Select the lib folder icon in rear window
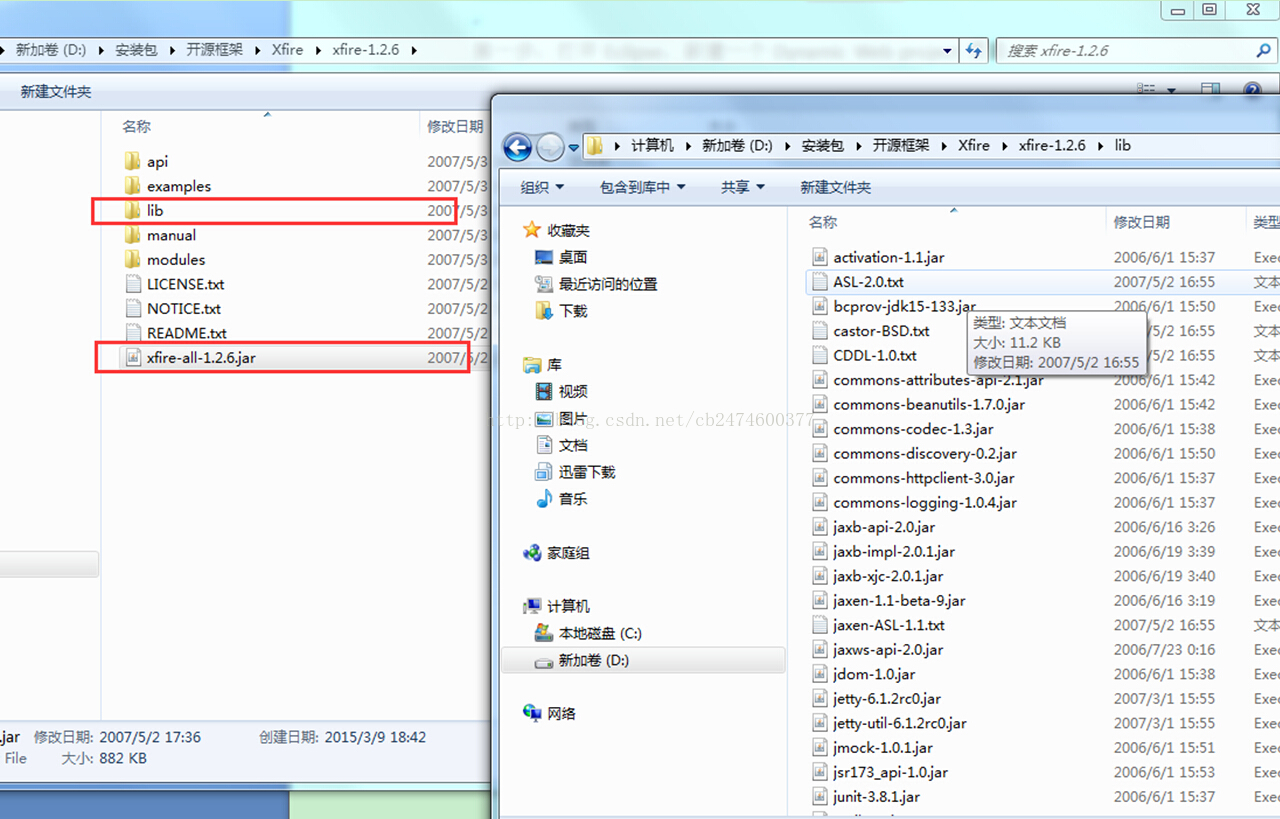1280x819 pixels. pos(132,210)
